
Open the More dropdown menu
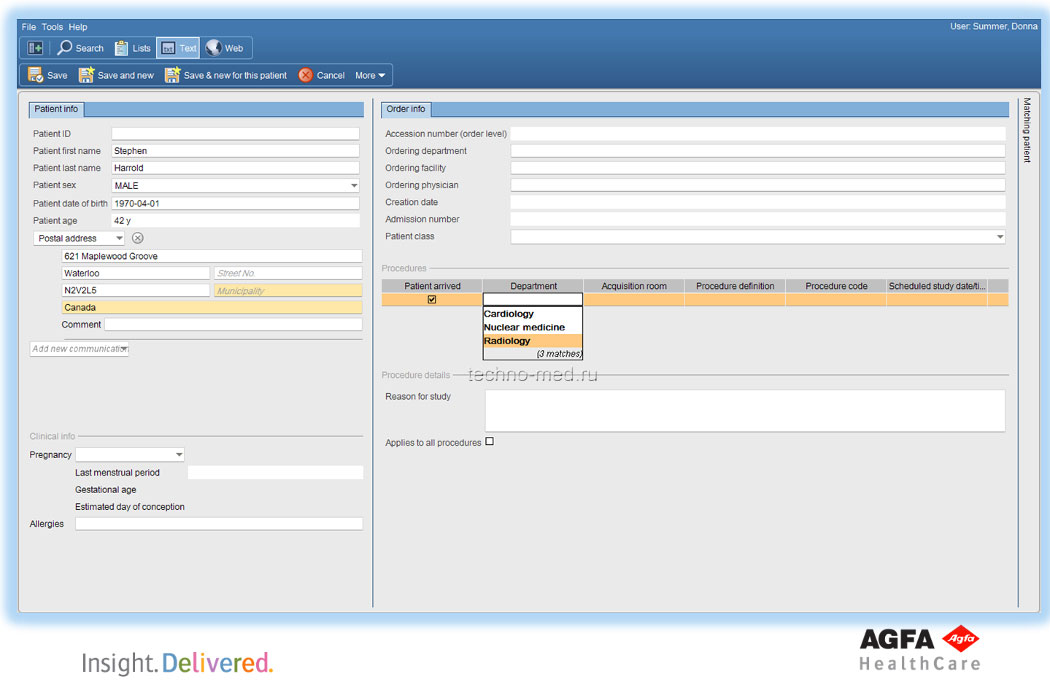(370, 75)
